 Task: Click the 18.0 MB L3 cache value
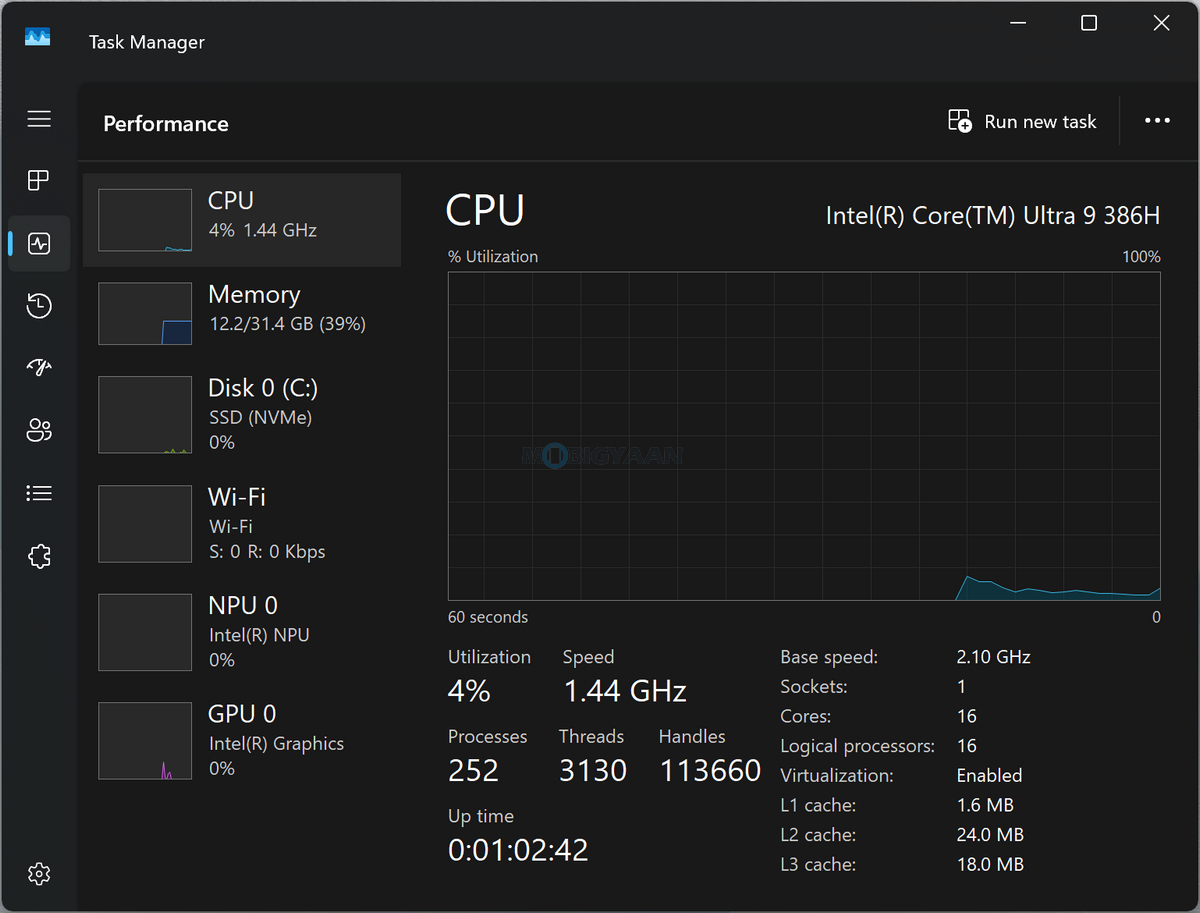point(990,864)
